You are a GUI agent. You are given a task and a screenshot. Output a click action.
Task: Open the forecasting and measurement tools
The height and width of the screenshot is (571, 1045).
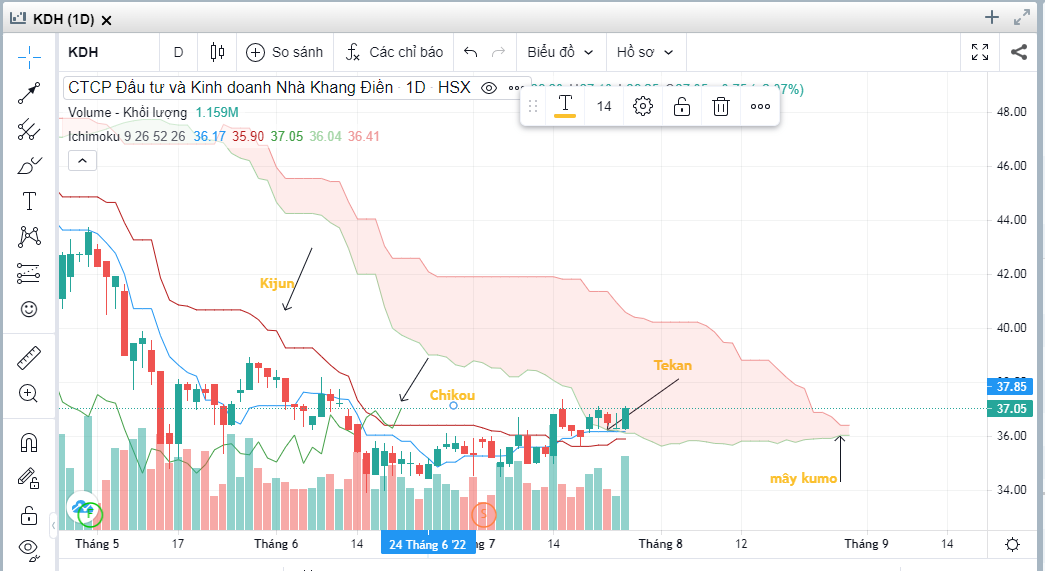[x=29, y=273]
